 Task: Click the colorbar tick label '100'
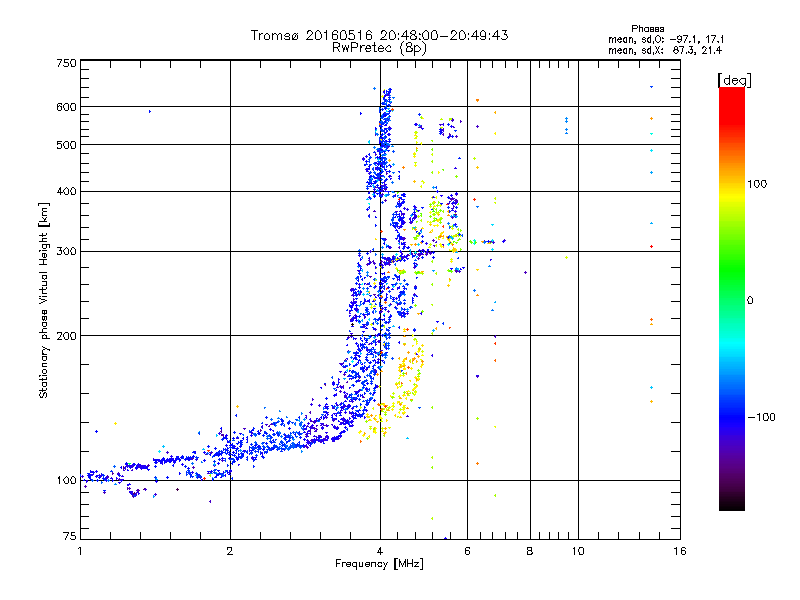757,184
